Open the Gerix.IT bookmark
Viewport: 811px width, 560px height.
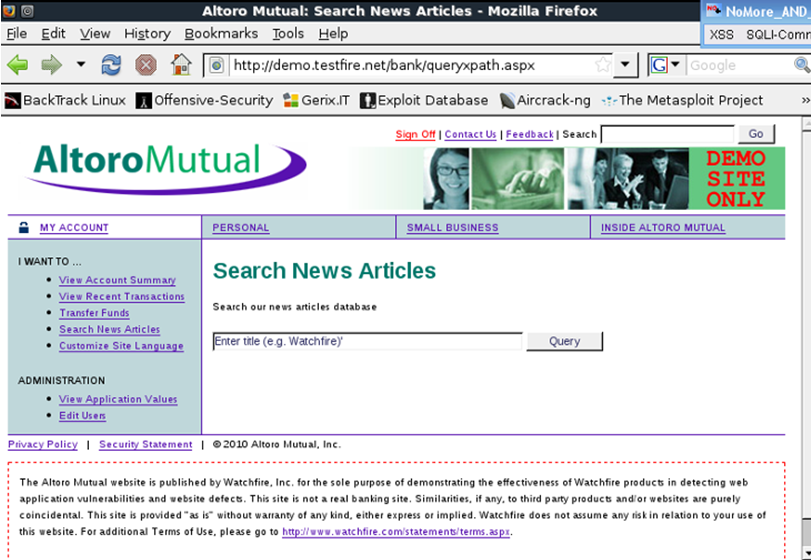(317, 100)
